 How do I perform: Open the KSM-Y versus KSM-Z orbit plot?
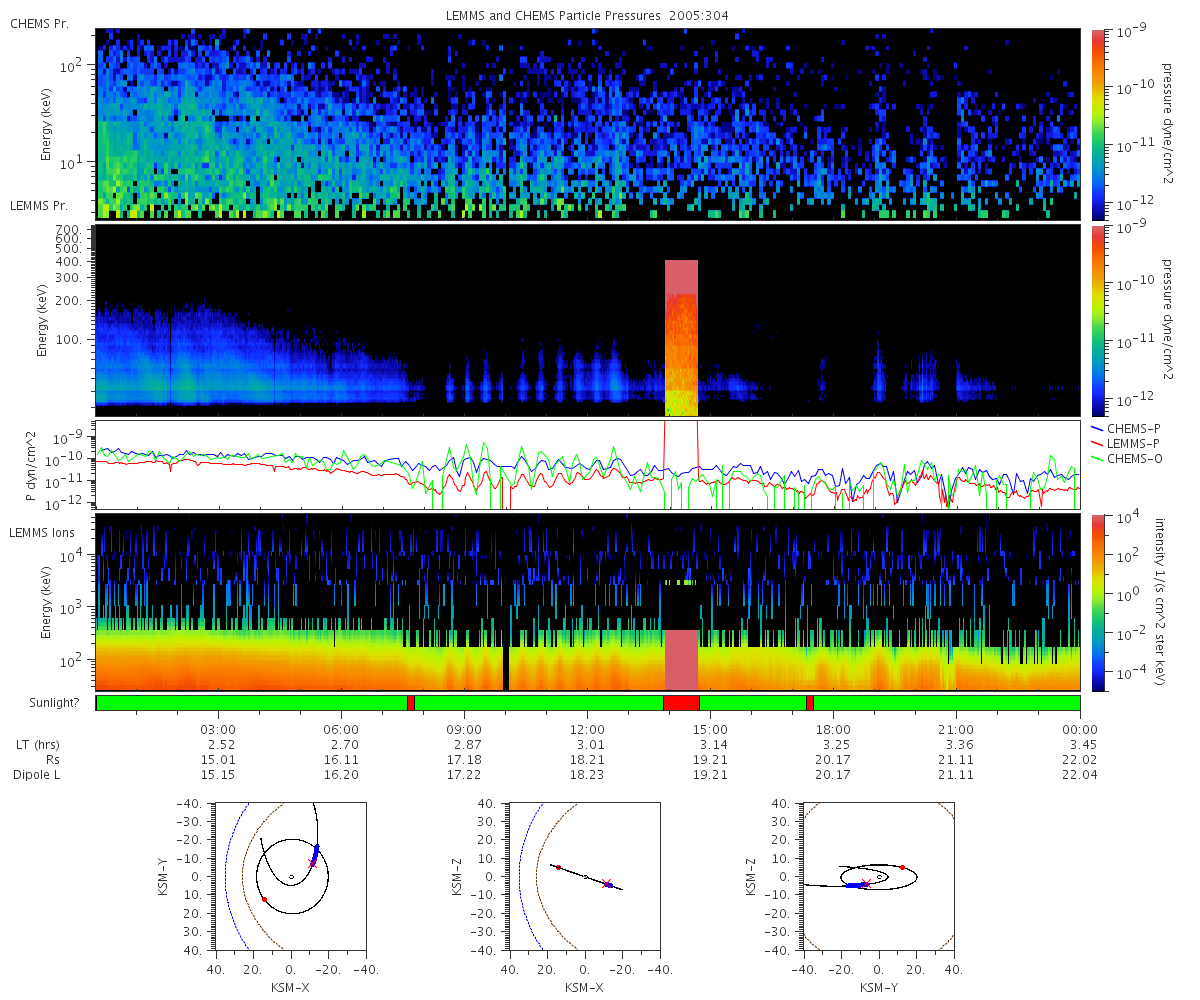[879, 877]
